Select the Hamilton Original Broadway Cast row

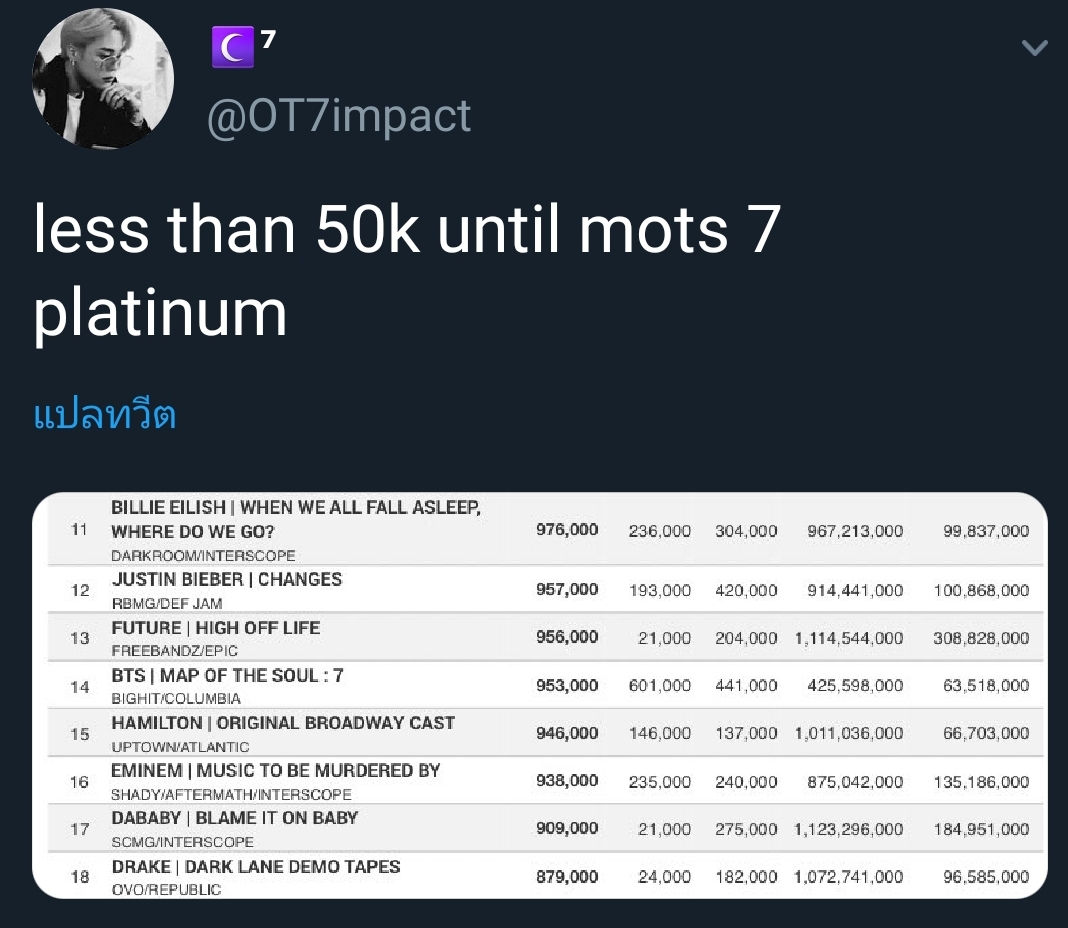(x=545, y=732)
